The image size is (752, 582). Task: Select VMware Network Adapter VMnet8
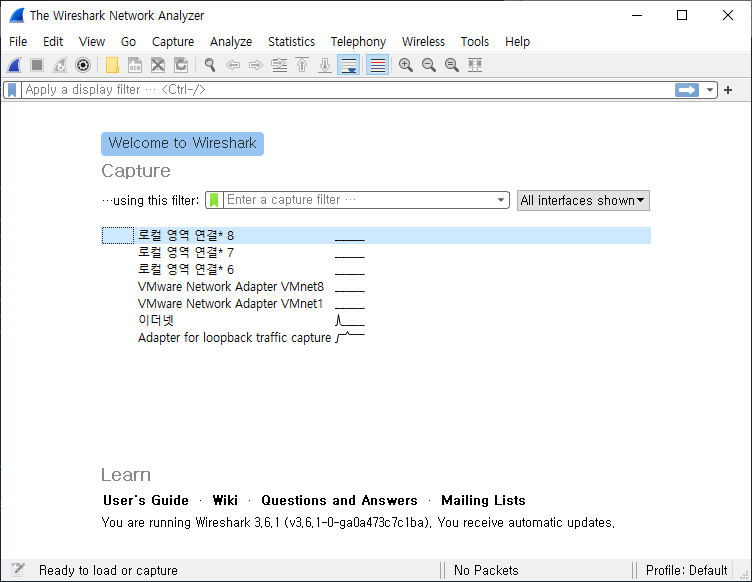[376, 287]
